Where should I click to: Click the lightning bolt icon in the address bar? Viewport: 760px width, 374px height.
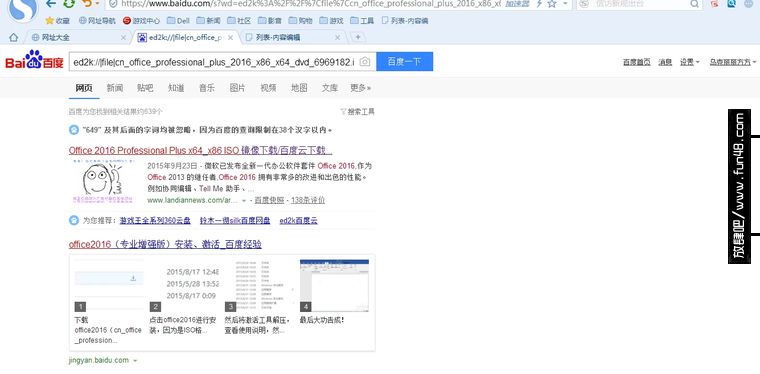pyautogui.click(x=539, y=4)
